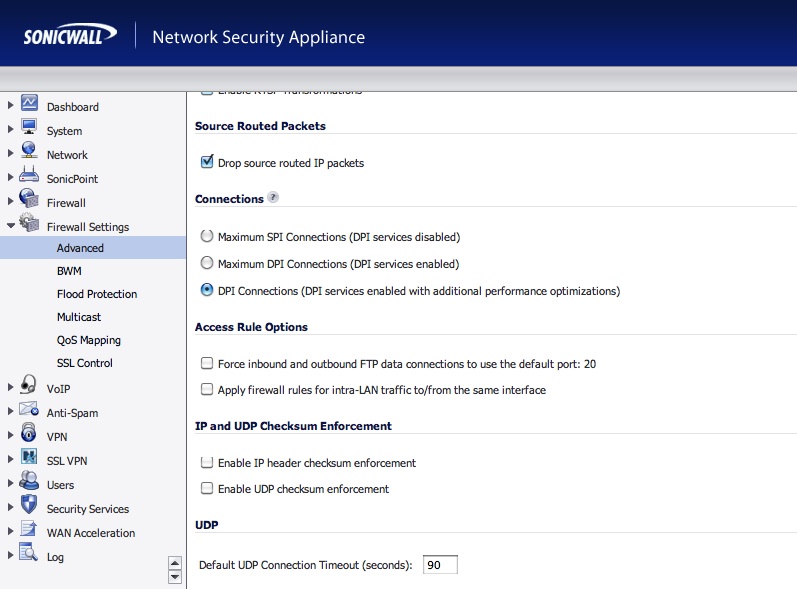Enable Force FTP data connections default port
This screenshot has width=797, height=589.
point(207,363)
